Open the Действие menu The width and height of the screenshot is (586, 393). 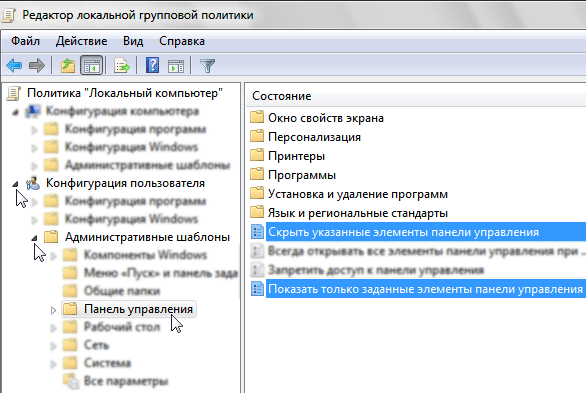81,41
